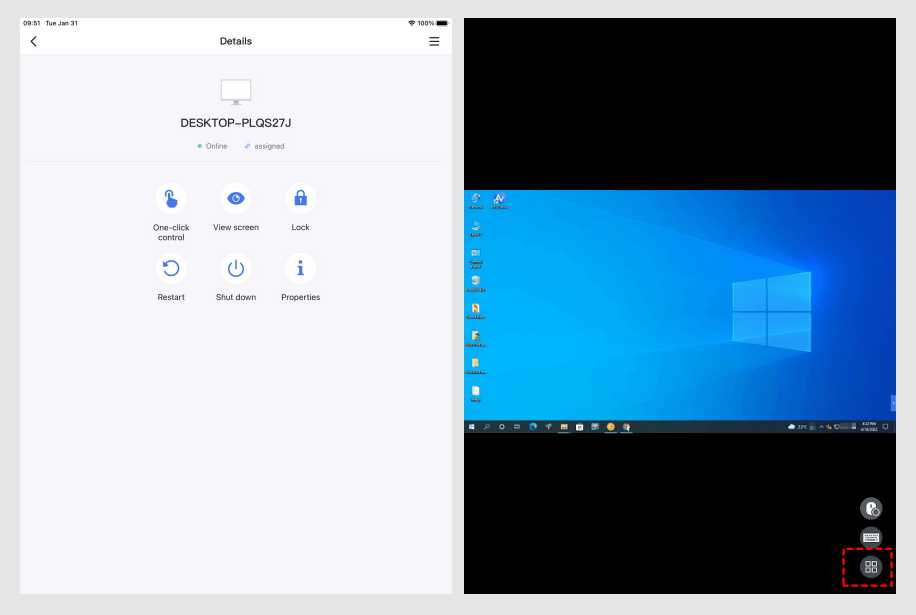The width and height of the screenshot is (916, 615).
Task: Click the remote taskbar search icon
Action: coord(486,427)
